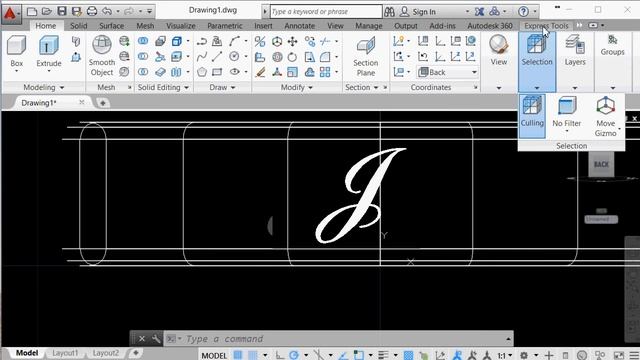Open the AutoCAD application menu logo
The height and width of the screenshot is (360, 640).
10,13
